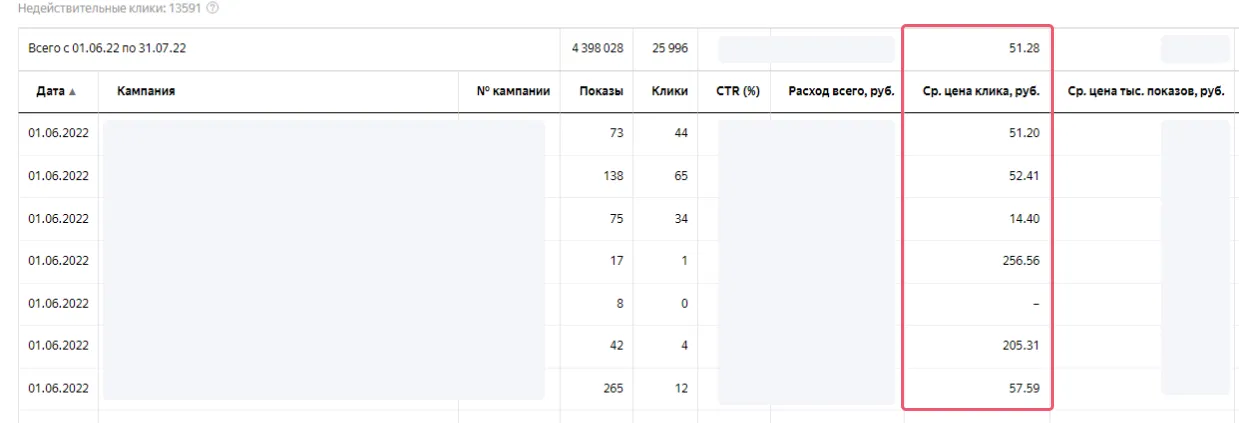Click the invalid clicks help question icon

pos(212,8)
